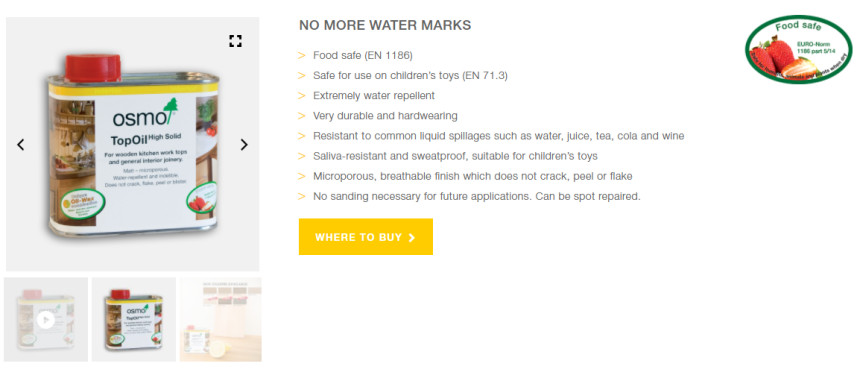This screenshot has width=860, height=384.
Task: Select the faded colour chart thumbnail
Action: (220, 319)
